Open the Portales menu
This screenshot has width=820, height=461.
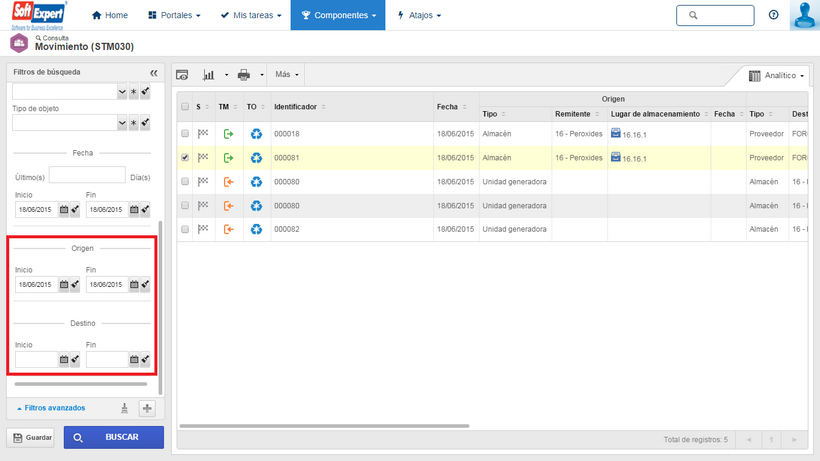[x=174, y=15]
